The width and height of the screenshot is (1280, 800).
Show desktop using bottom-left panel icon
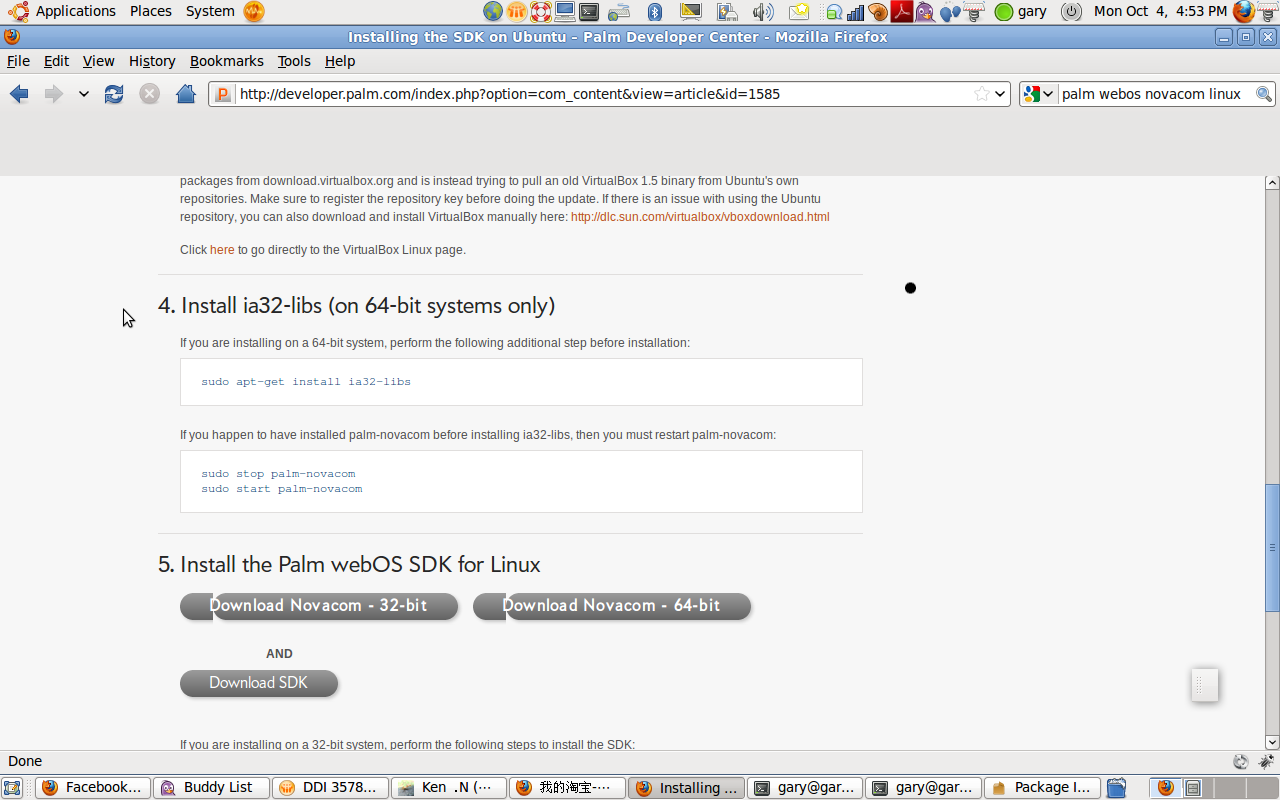(x=12, y=788)
